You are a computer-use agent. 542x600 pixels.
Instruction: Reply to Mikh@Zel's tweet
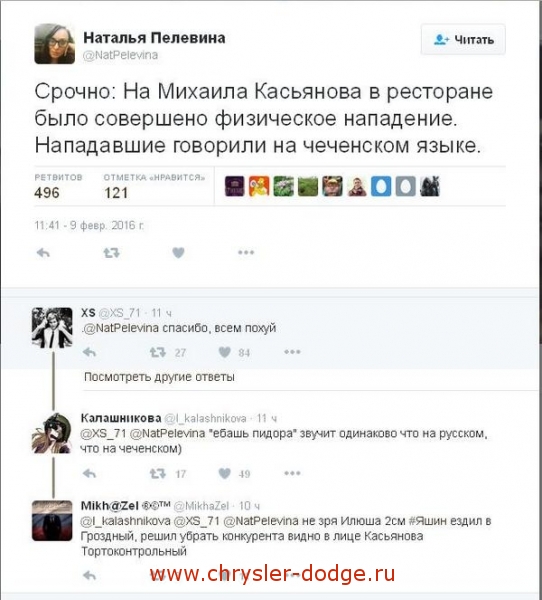pos(90,576)
